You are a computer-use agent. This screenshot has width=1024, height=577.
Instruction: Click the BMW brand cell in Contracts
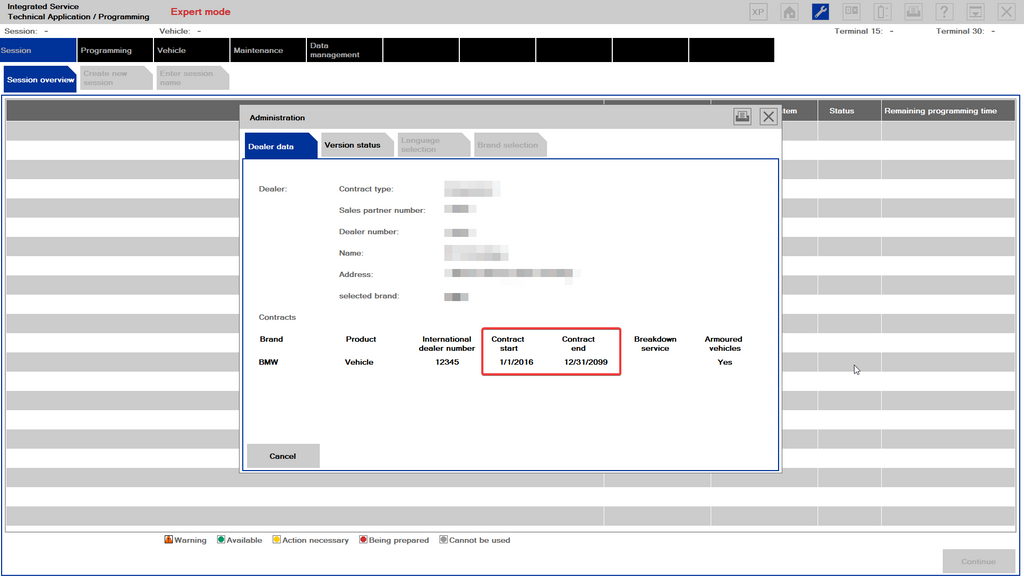[x=268, y=362]
